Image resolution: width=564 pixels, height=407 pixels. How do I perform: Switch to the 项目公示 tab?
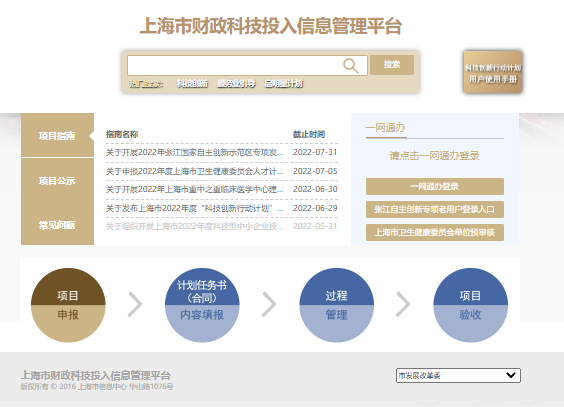(x=57, y=180)
